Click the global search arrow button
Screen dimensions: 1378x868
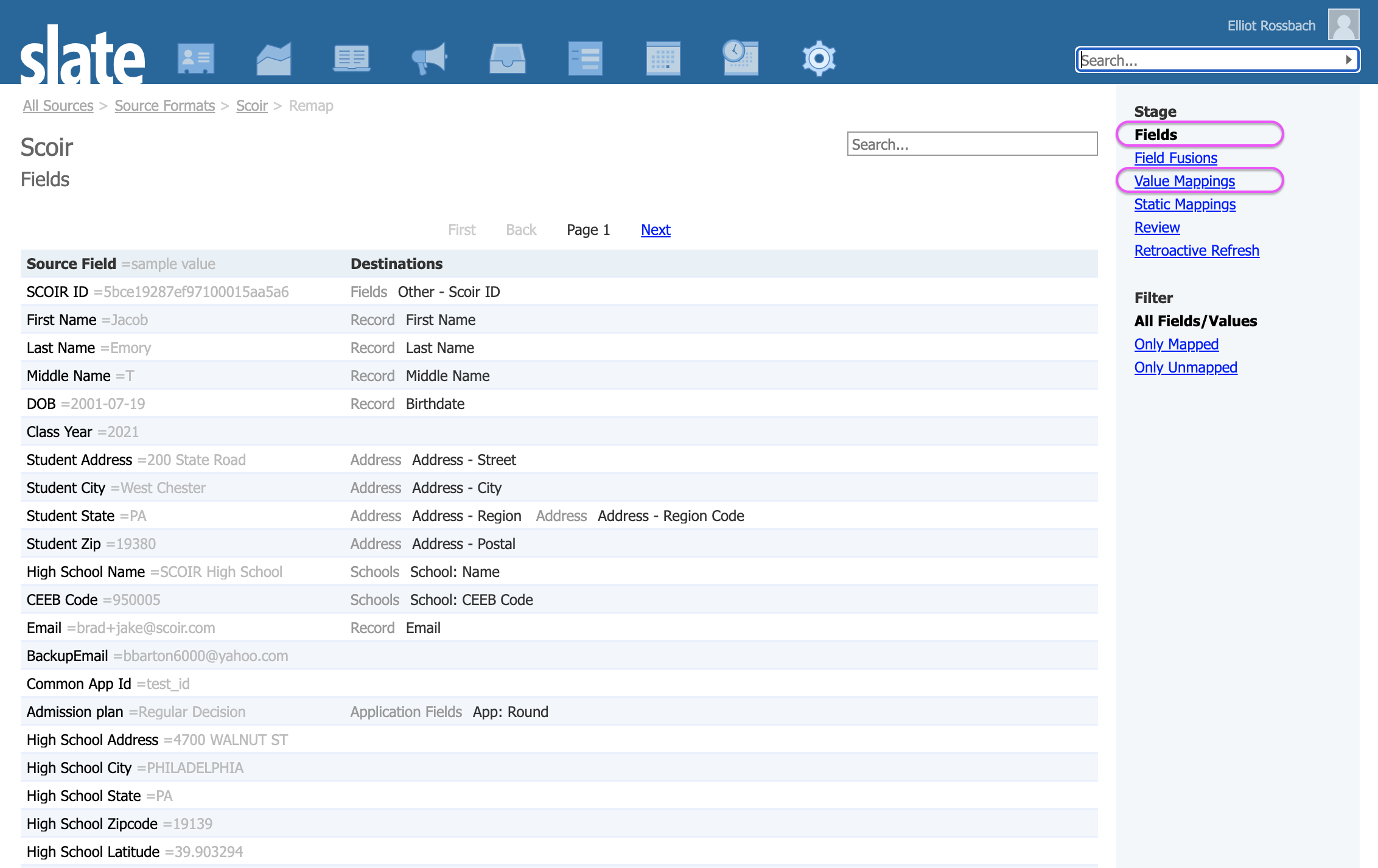pos(1349,60)
